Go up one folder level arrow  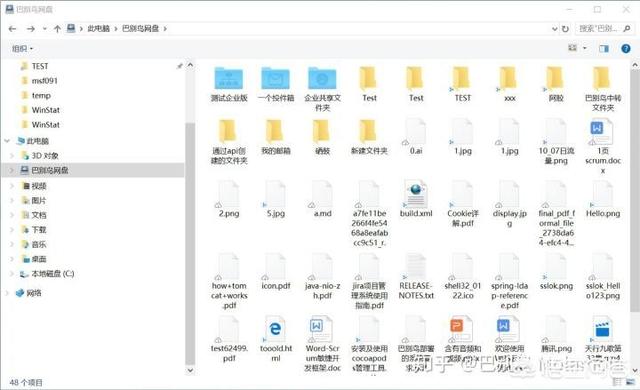[x=57, y=29]
